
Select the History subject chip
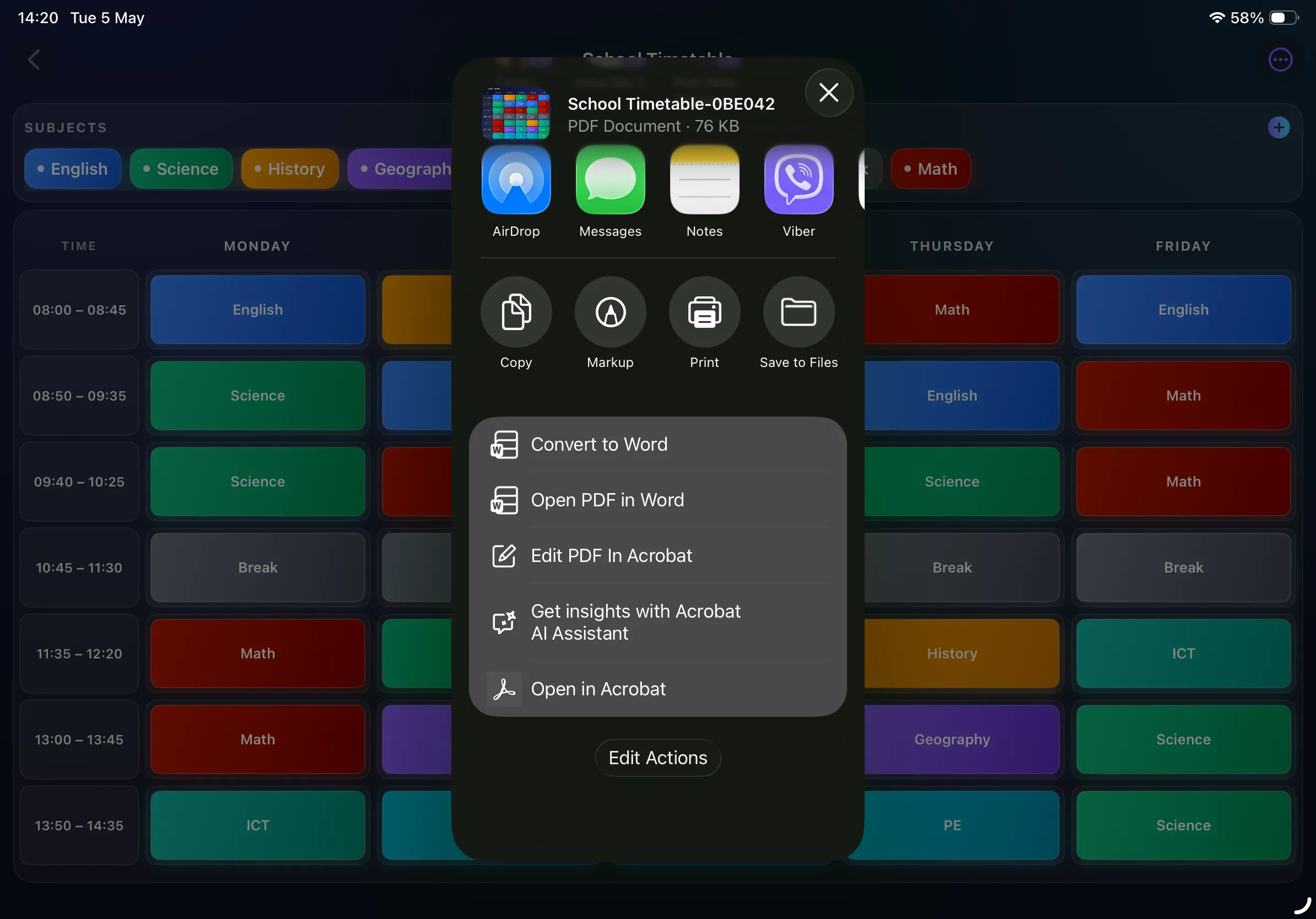tap(290, 169)
